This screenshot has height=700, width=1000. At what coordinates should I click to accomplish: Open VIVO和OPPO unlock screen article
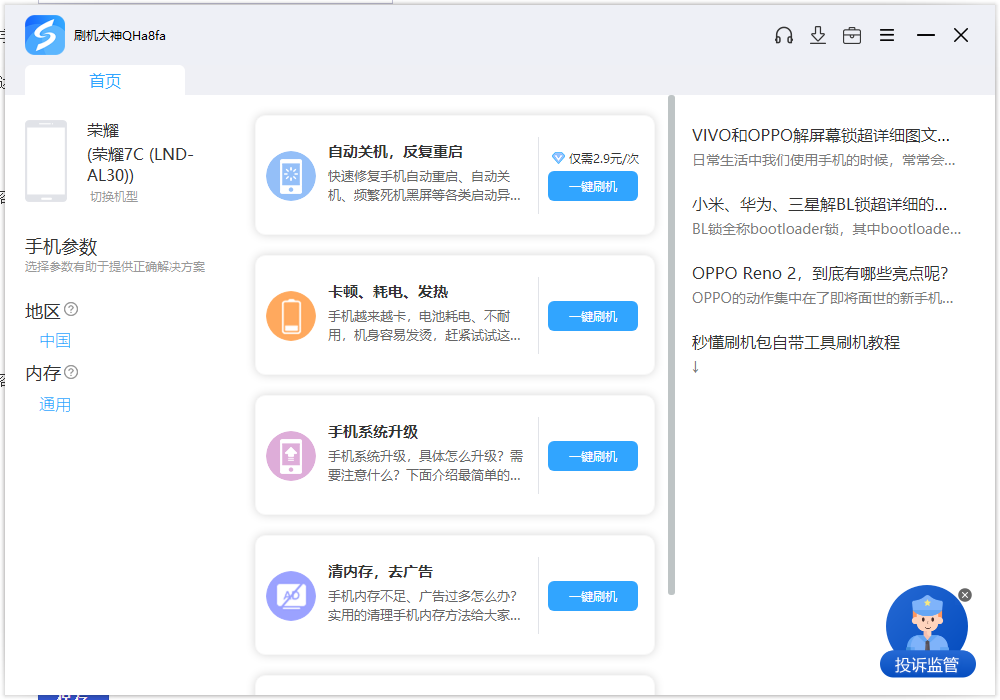pos(821,136)
